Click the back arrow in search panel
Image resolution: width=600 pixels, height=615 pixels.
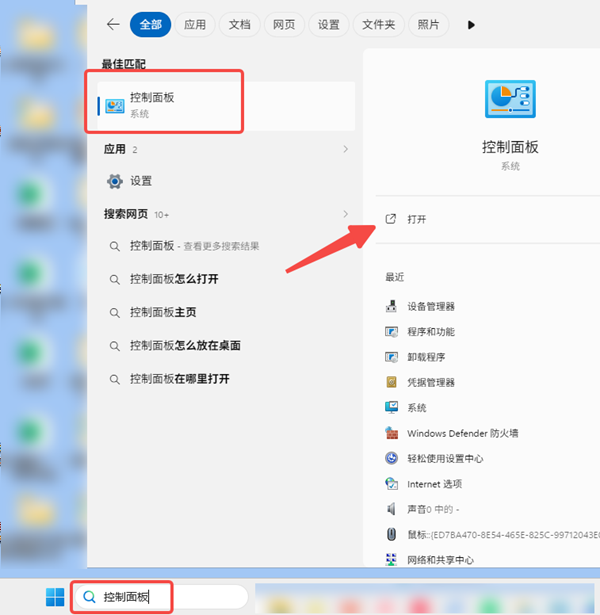pos(113,25)
